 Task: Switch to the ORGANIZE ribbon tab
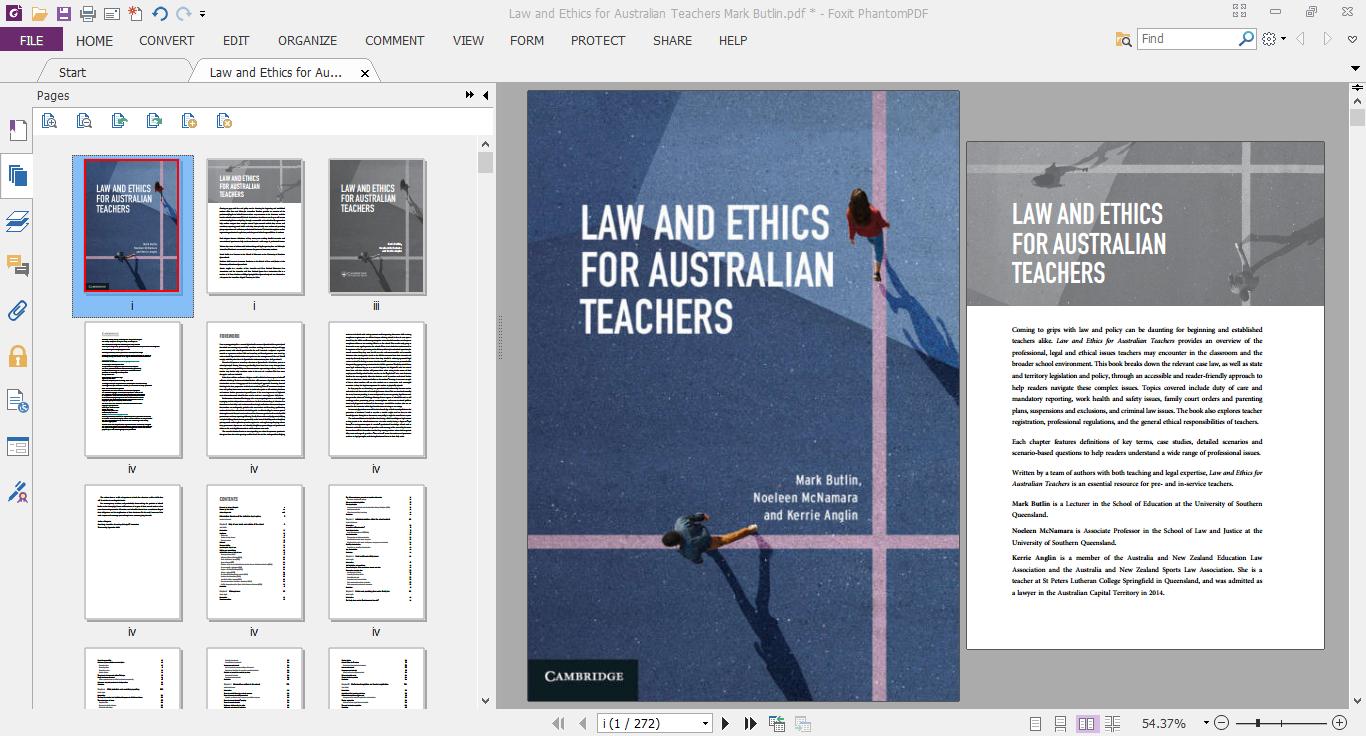click(x=308, y=40)
